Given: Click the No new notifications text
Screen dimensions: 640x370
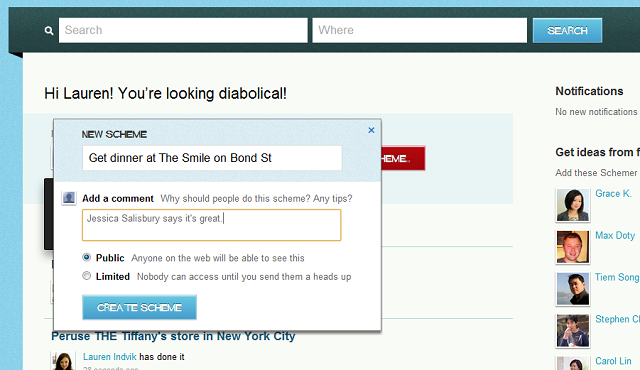Looking at the screenshot, I should click(x=596, y=112).
